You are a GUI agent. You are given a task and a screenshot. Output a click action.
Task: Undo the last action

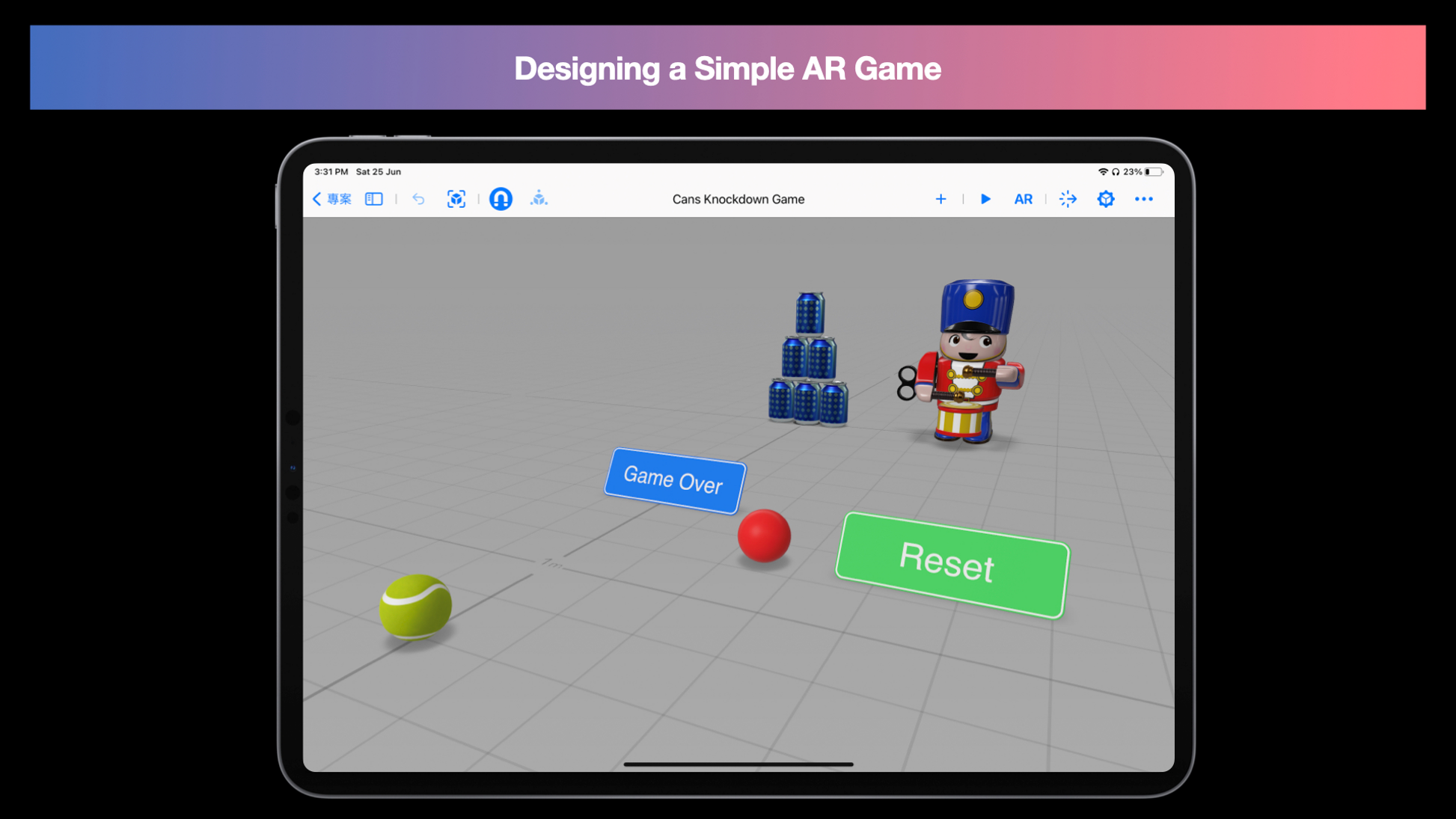(418, 199)
